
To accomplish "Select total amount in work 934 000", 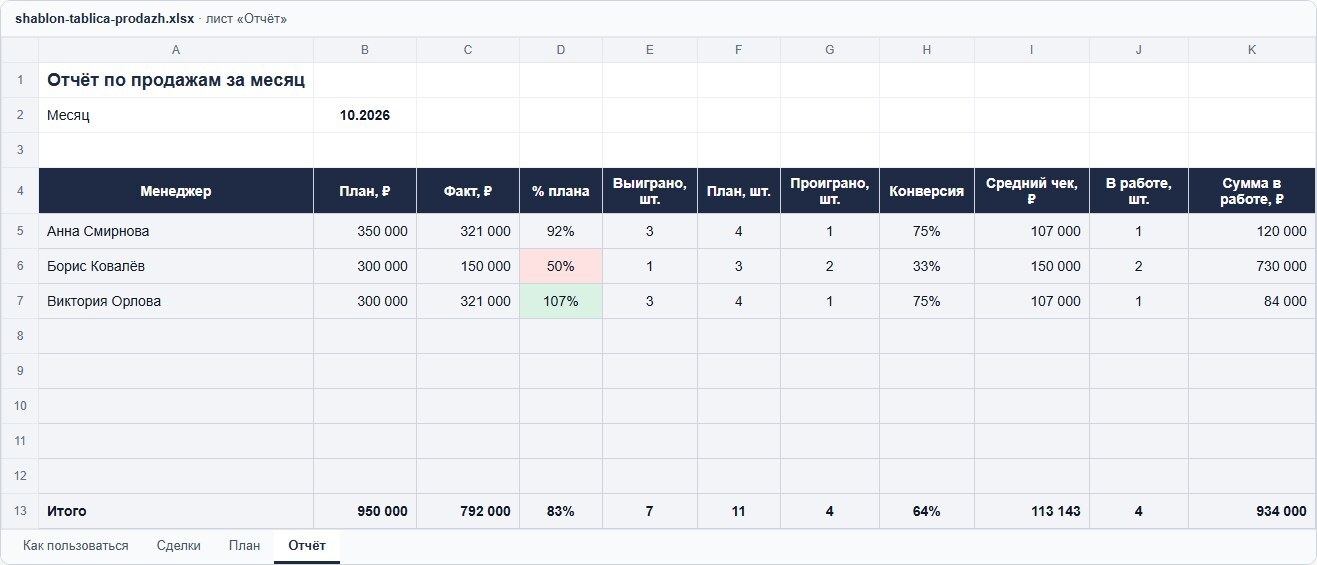I will [x=1252, y=511].
